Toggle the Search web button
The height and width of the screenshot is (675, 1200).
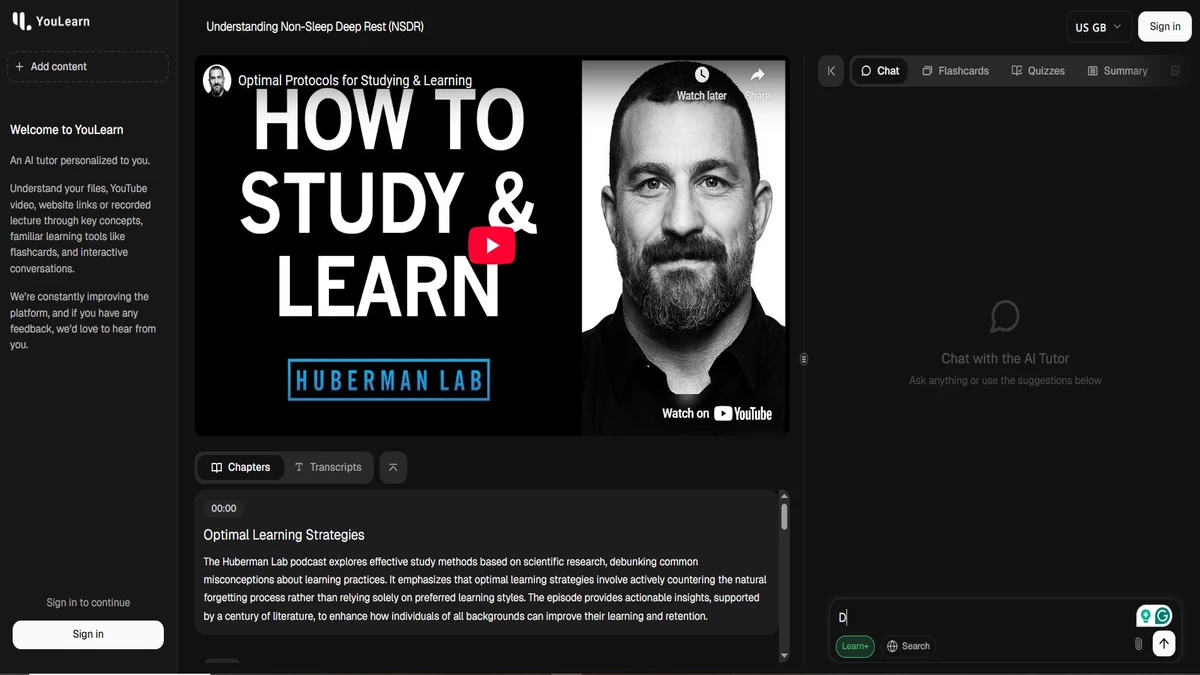(908, 646)
